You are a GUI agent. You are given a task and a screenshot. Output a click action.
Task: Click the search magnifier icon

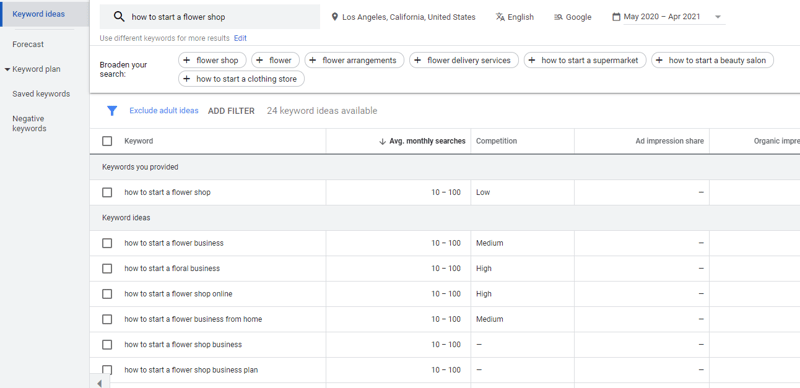119,17
